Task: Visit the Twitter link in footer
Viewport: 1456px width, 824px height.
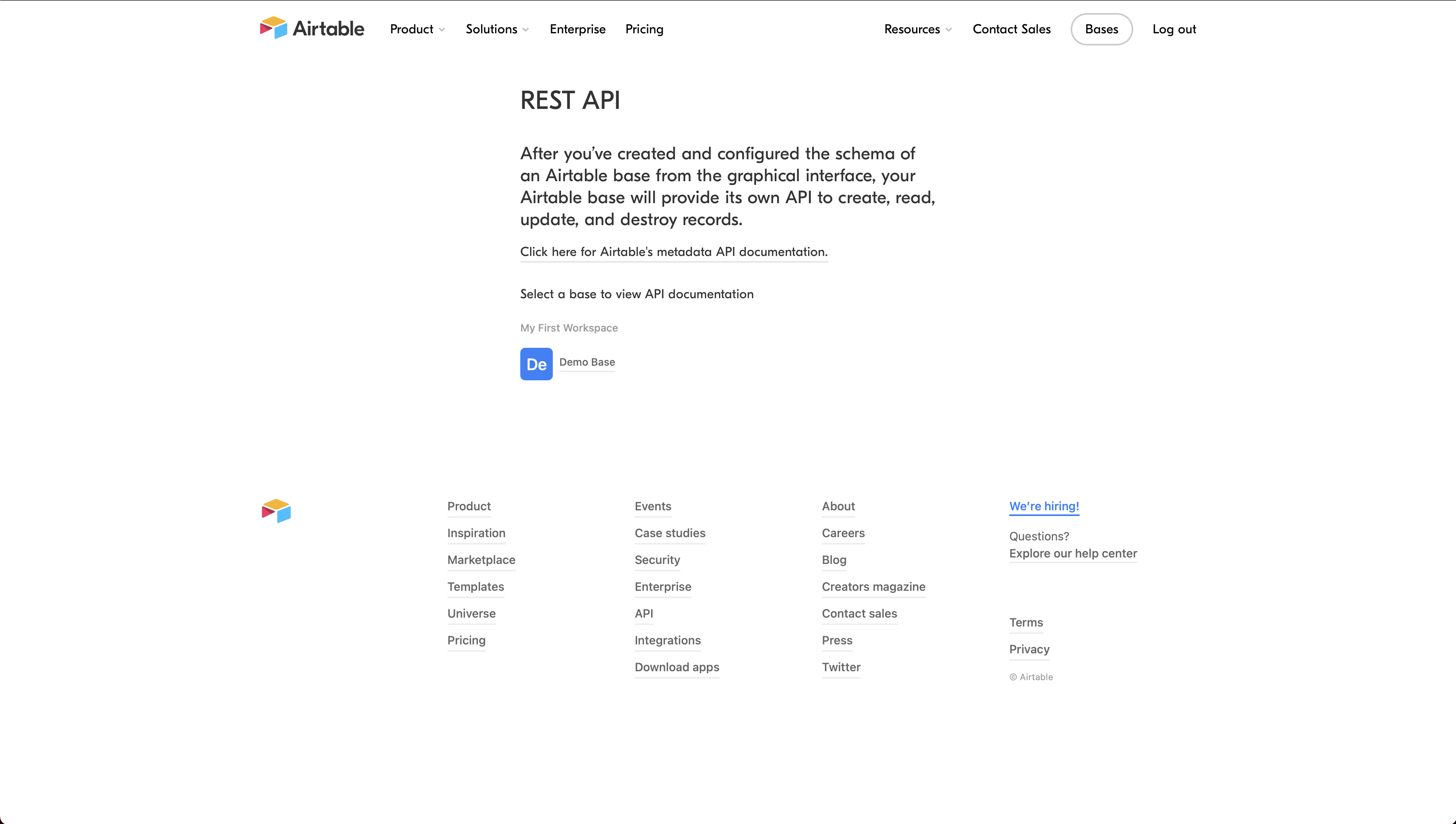Action: click(x=841, y=667)
